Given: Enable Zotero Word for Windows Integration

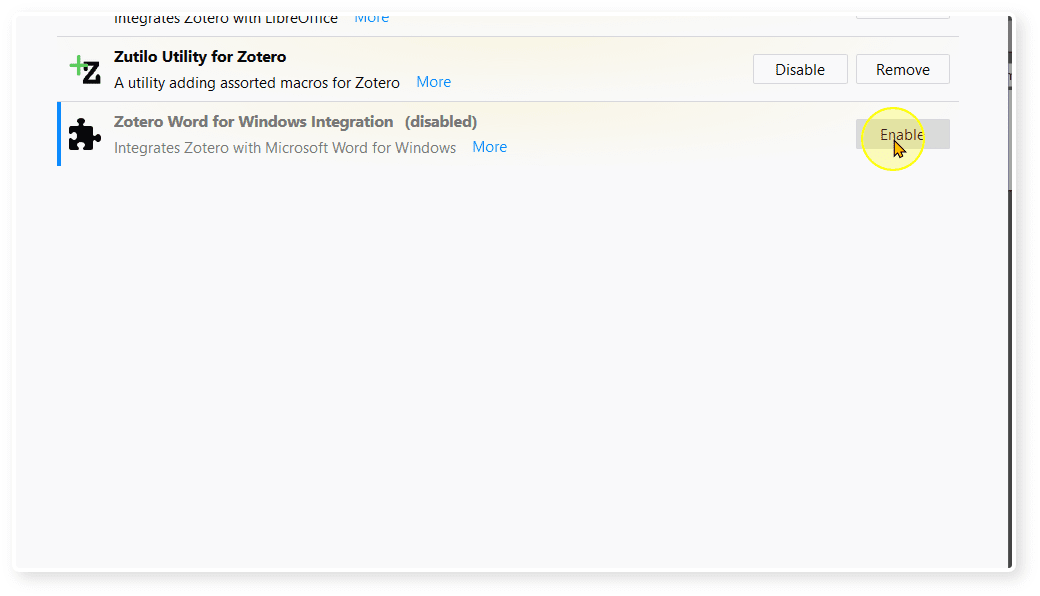Looking at the screenshot, I should pyautogui.click(x=903, y=134).
